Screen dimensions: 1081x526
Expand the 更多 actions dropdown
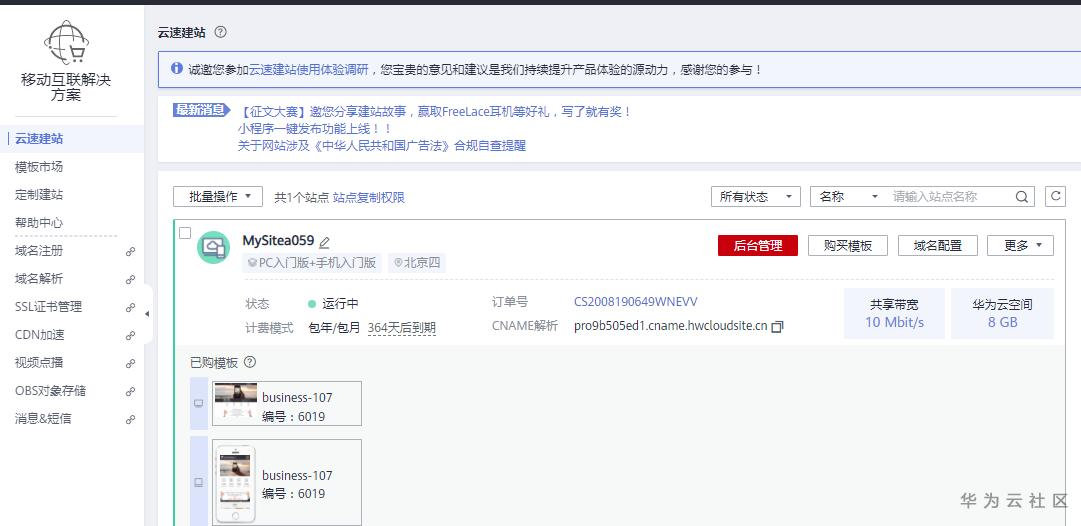coord(1020,245)
